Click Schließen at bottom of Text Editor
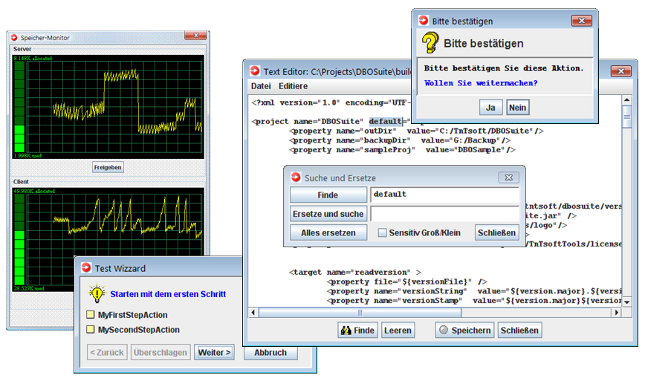 tap(520, 330)
